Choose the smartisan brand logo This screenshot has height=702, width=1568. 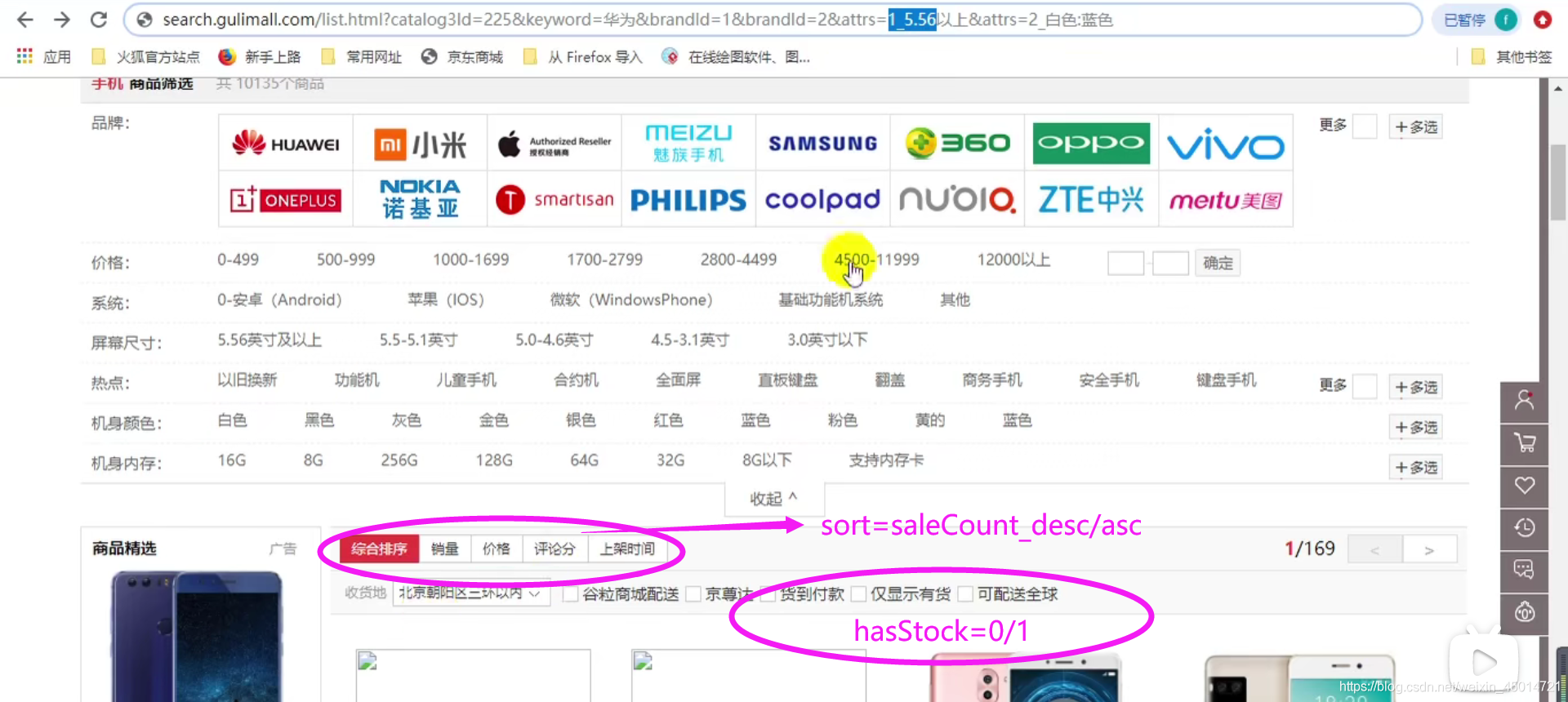coord(555,199)
